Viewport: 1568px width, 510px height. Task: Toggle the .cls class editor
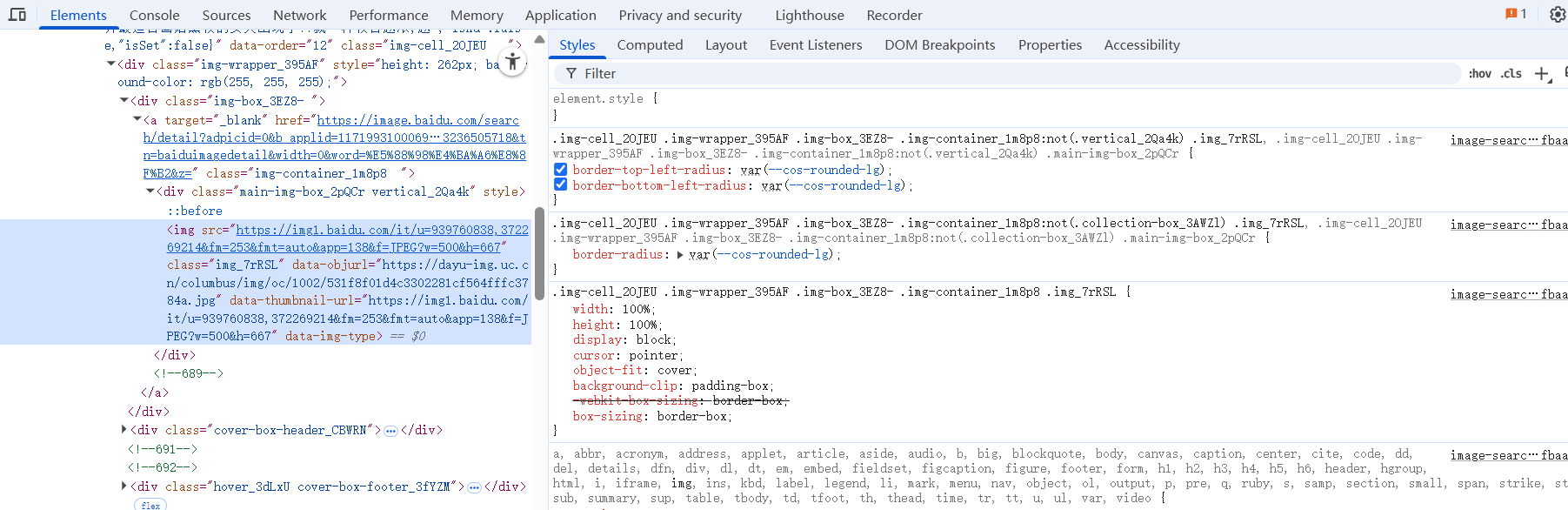coord(1511,74)
